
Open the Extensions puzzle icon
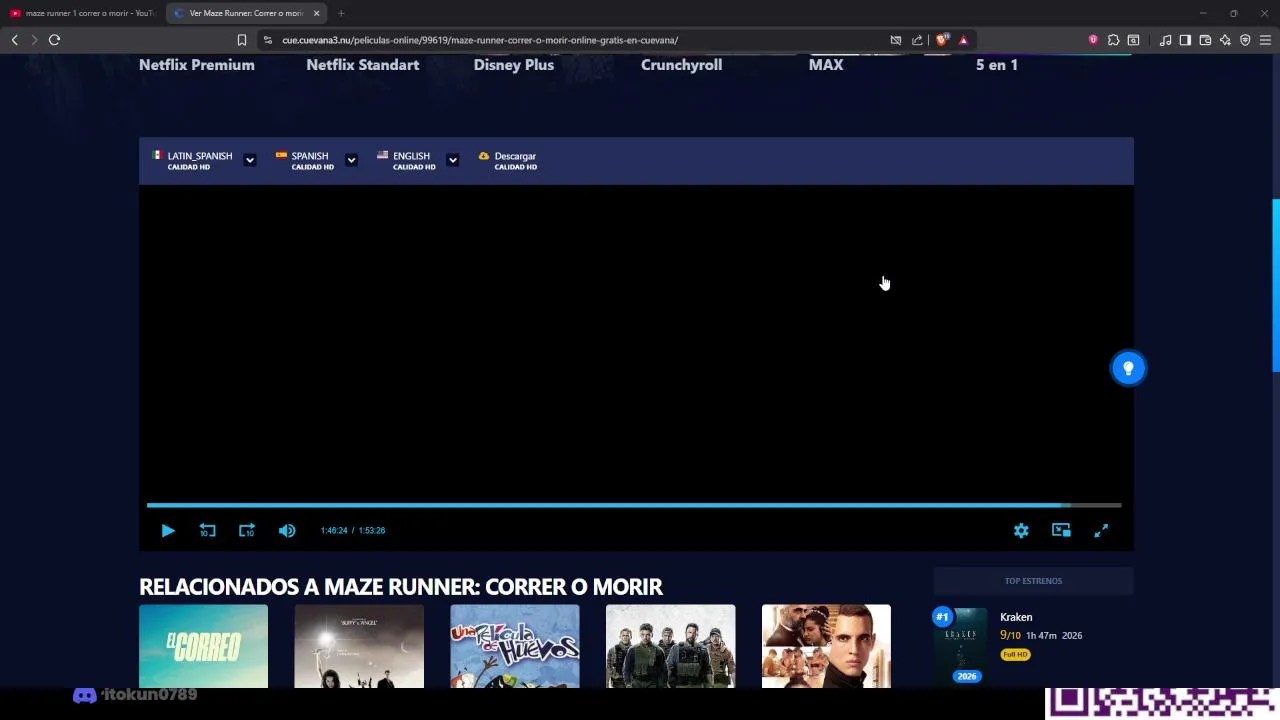tap(1113, 40)
